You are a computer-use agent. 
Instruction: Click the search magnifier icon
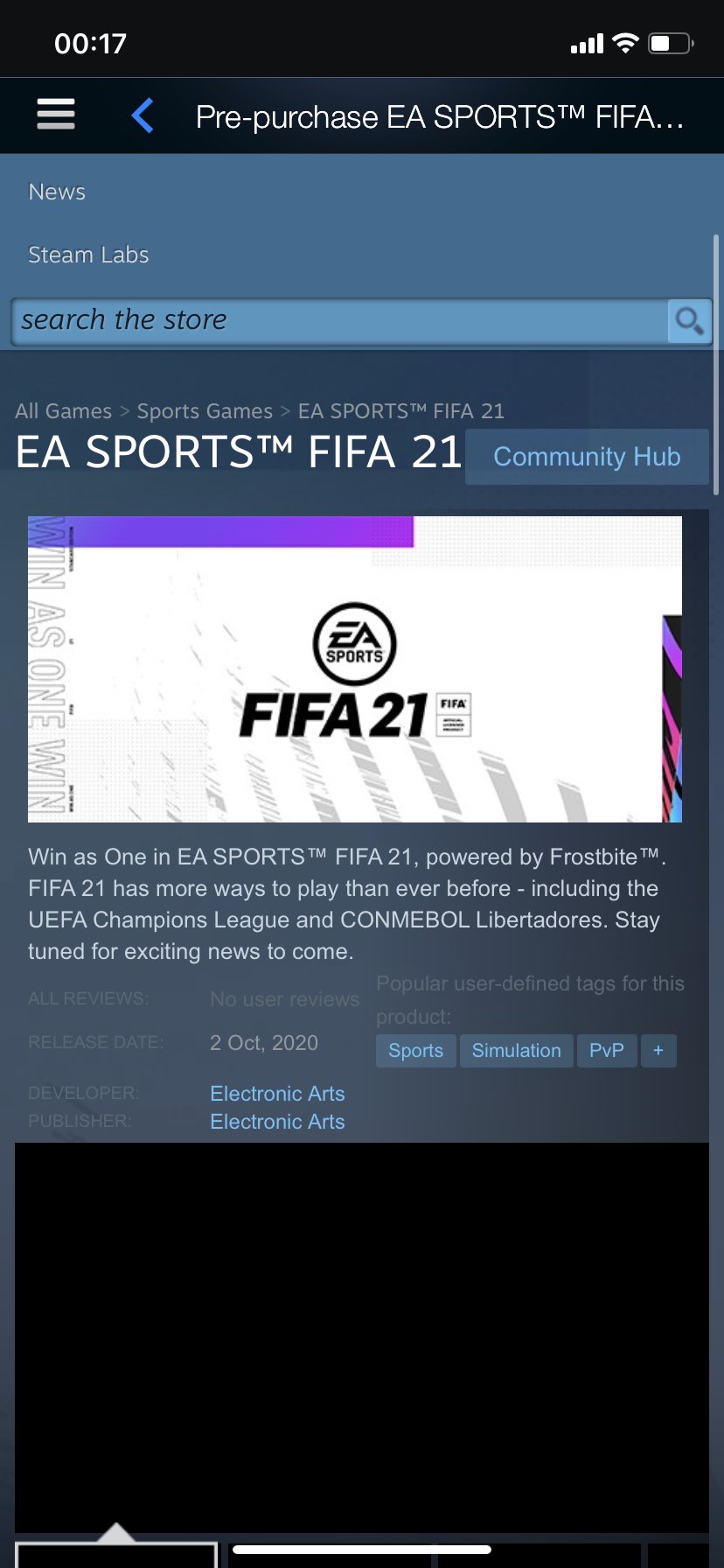(689, 321)
